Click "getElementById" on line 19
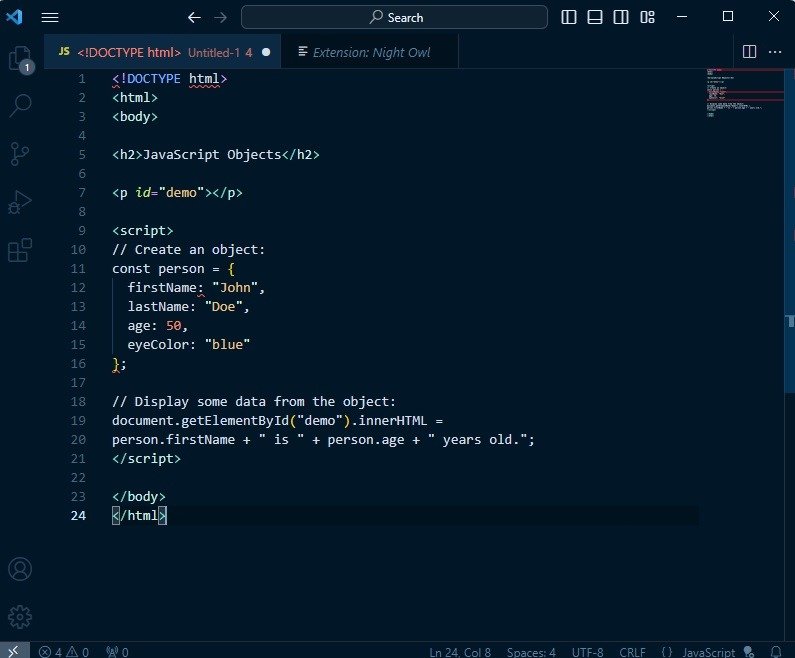The image size is (795, 658). point(235,421)
